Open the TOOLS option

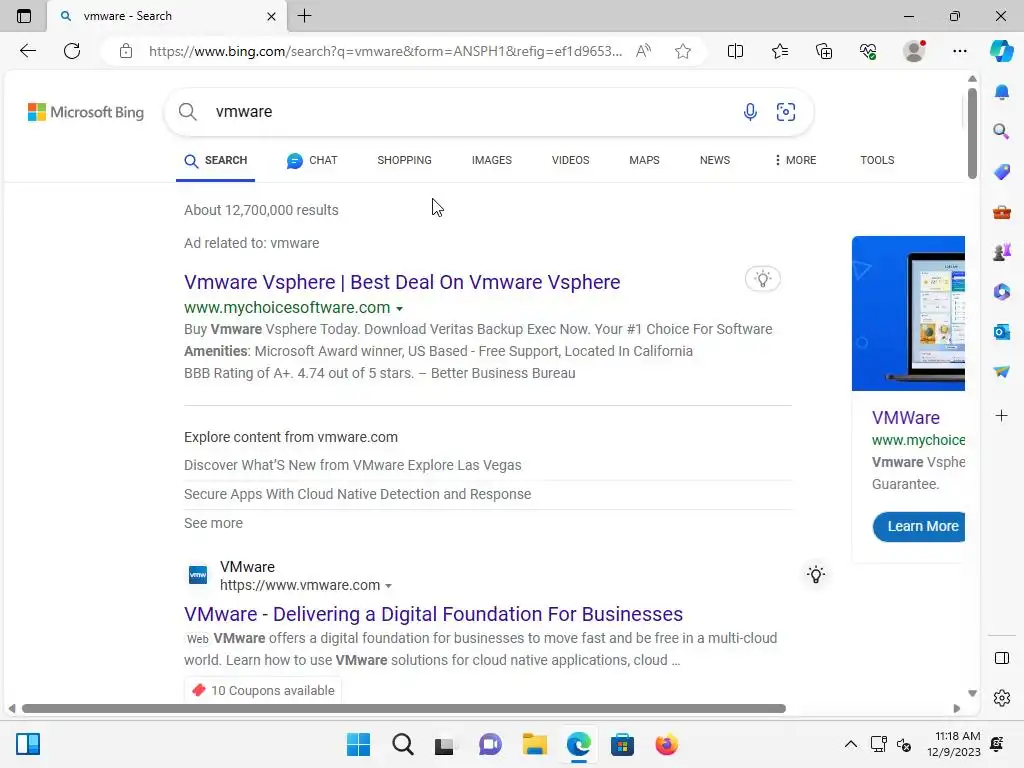click(x=877, y=161)
